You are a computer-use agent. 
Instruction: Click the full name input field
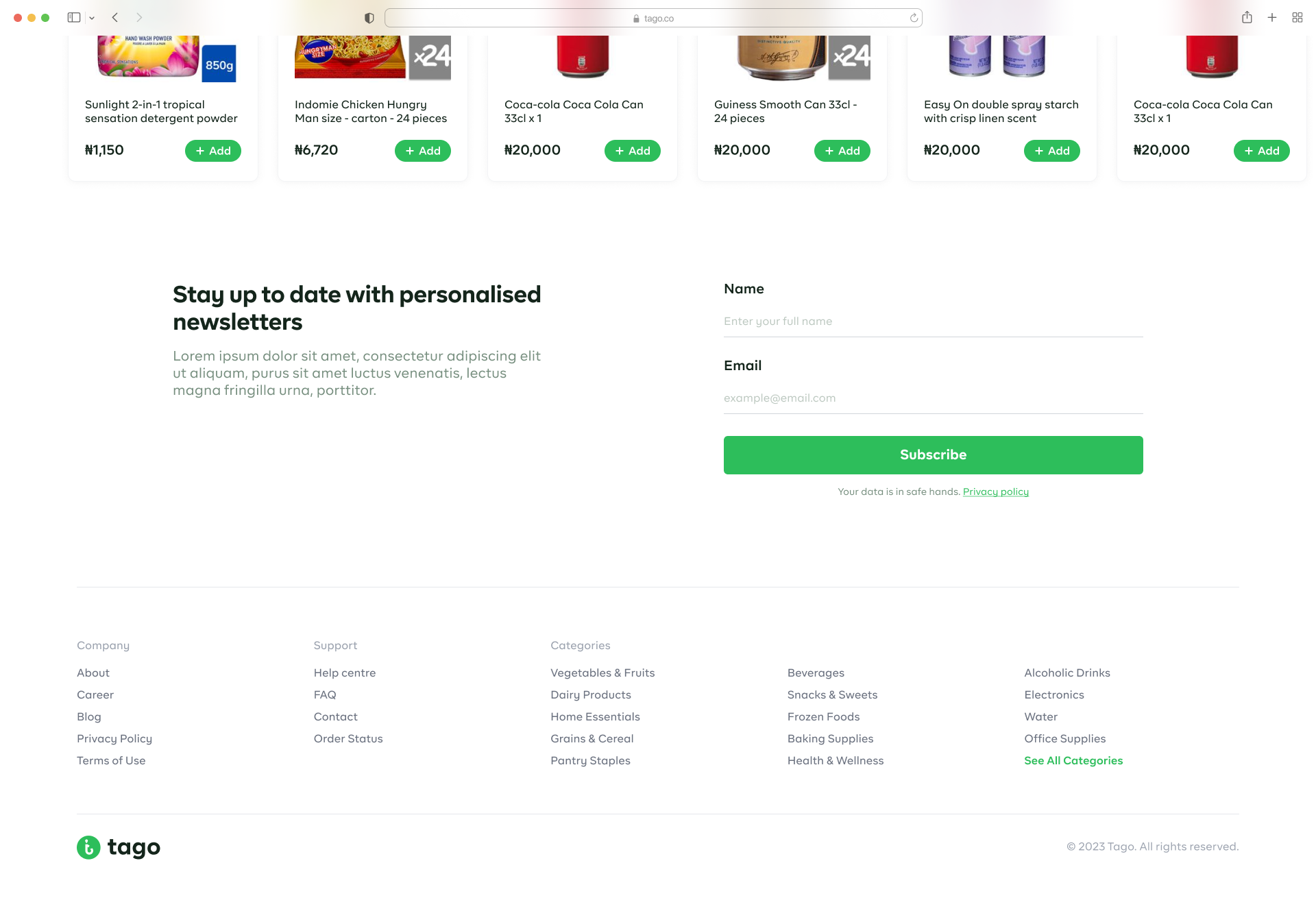[933, 321]
